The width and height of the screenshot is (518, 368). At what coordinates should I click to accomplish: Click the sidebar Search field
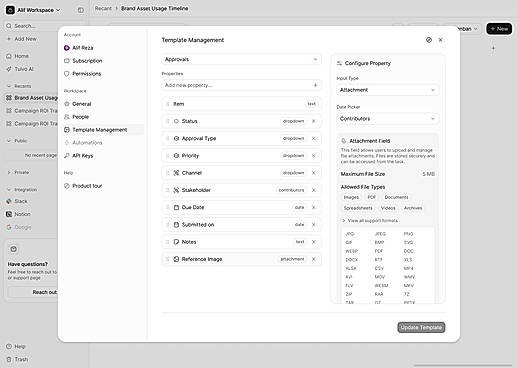click(31, 26)
